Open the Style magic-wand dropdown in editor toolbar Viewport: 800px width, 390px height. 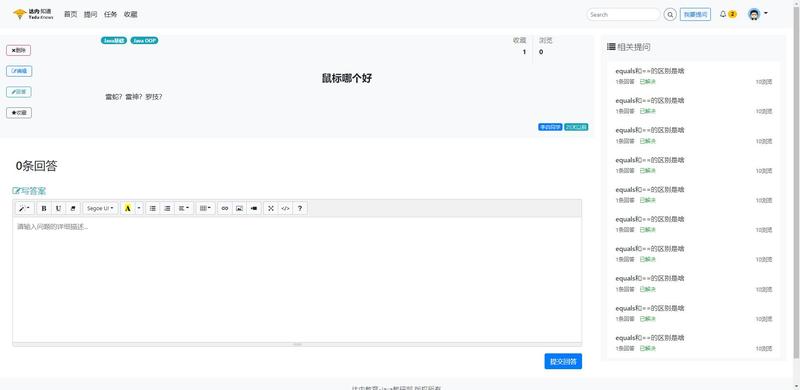(x=24, y=208)
